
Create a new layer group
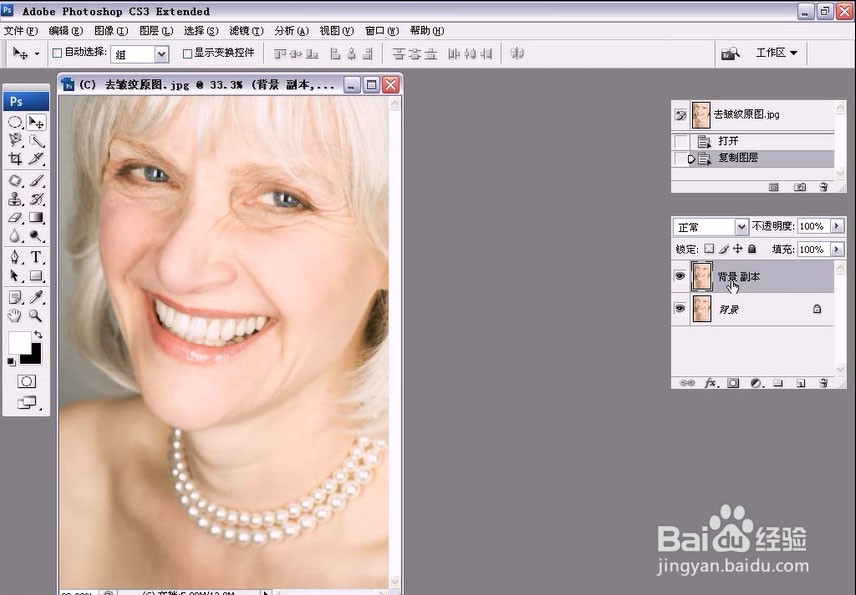778,383
